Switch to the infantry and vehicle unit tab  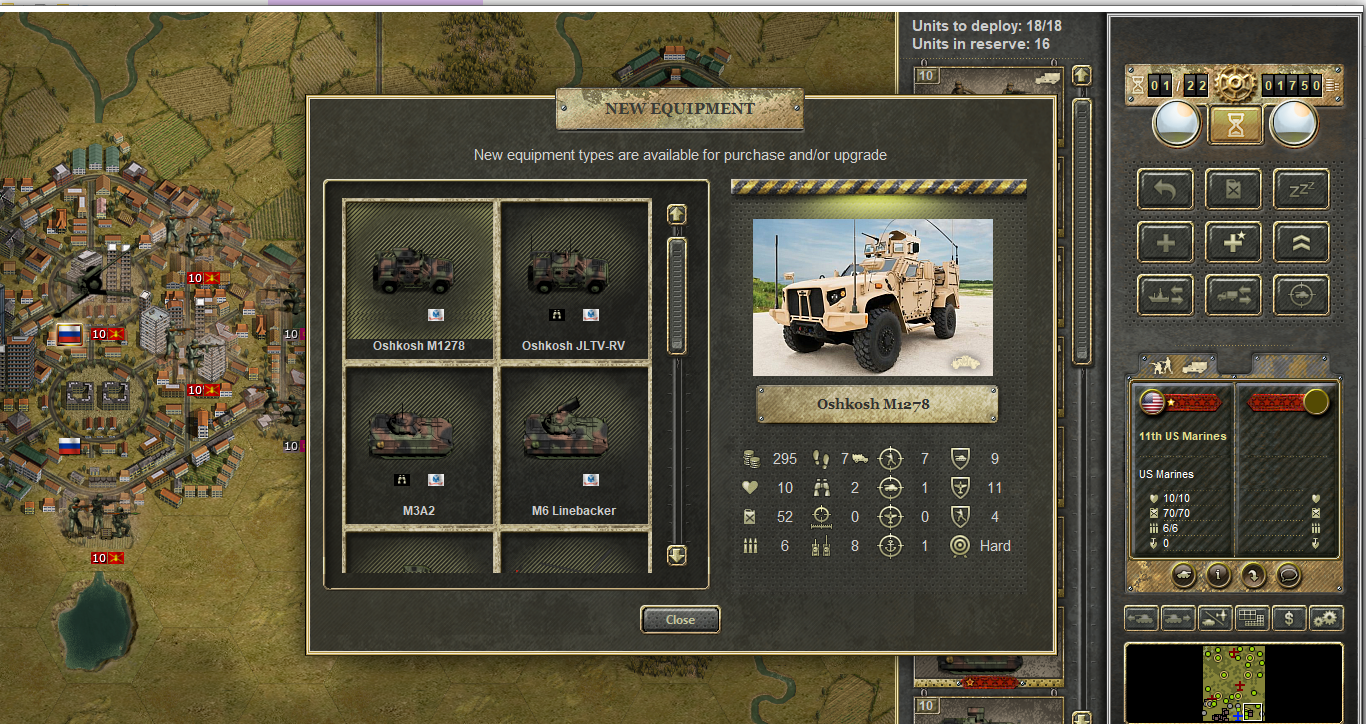[x=1177, y=365]
